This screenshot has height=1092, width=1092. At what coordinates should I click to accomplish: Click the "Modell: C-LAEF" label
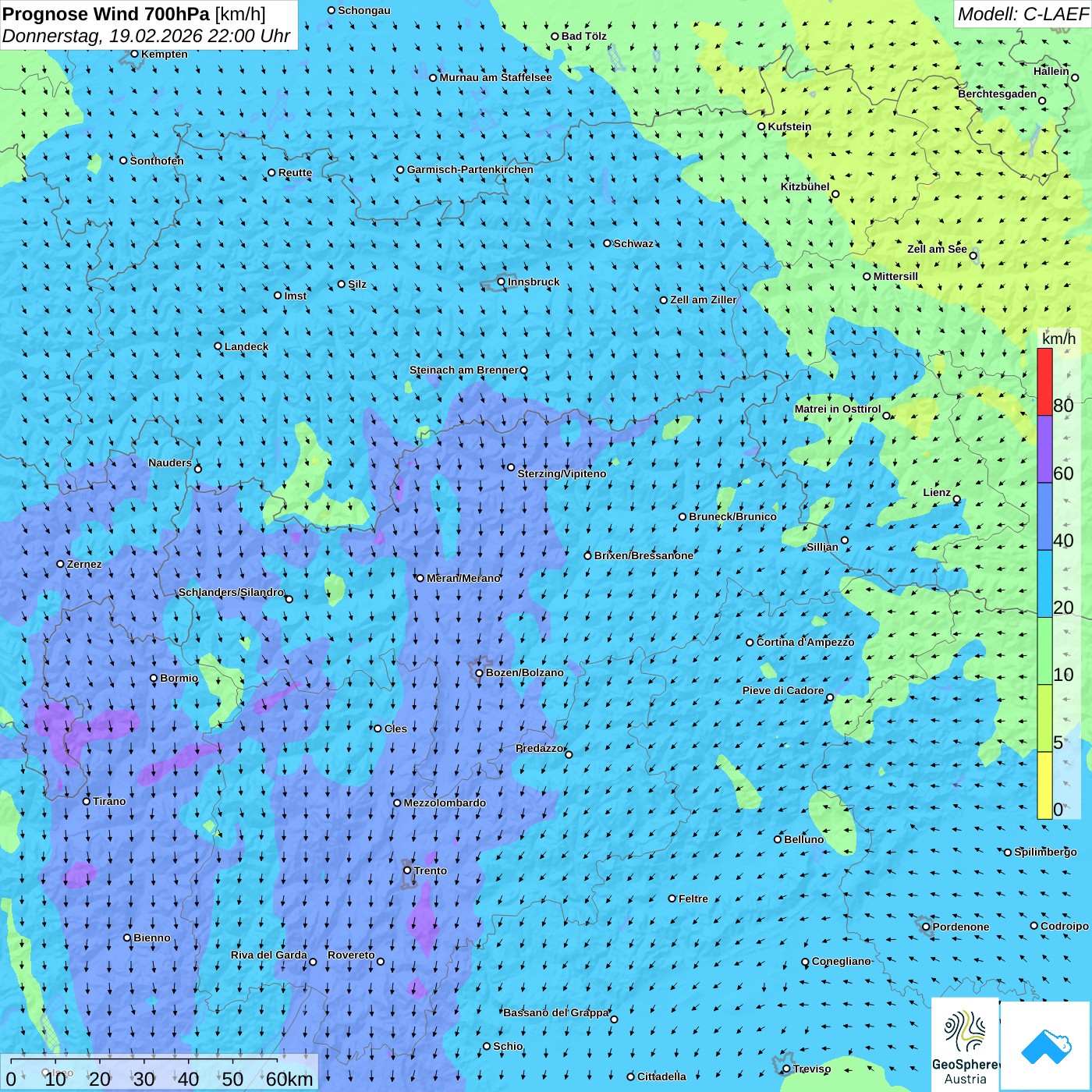tap(1022, 14)
